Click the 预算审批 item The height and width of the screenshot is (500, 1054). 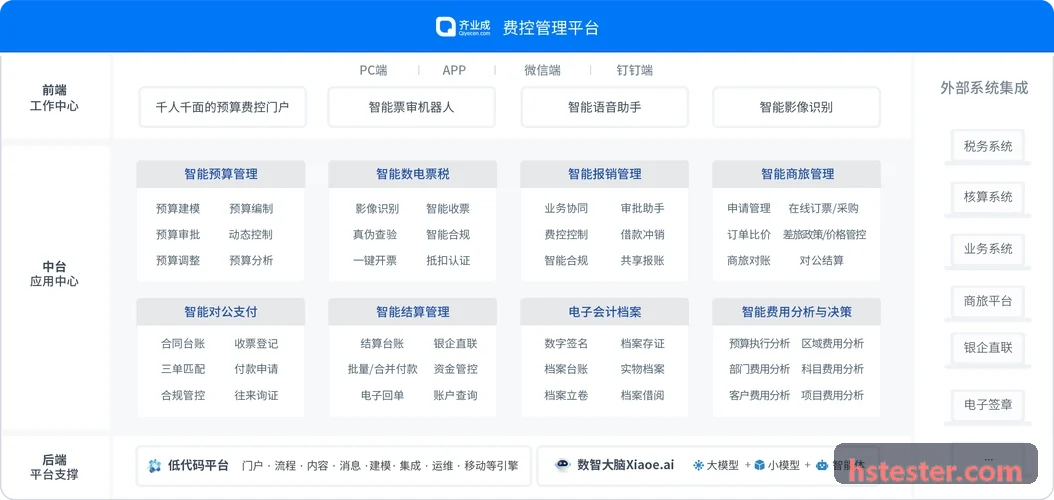click(x=177, y=235)
